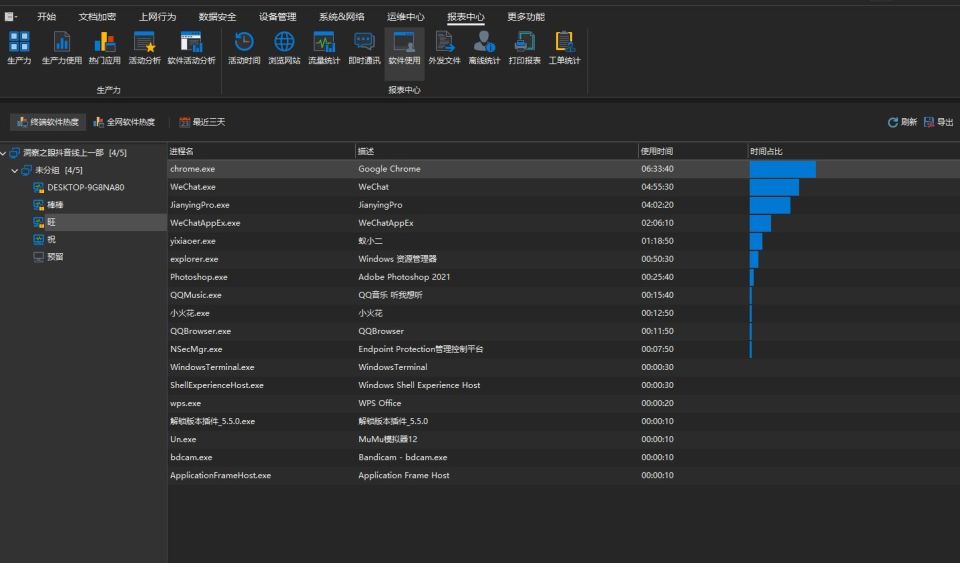Switch to the 数据安全 ribbon tab
Image resolution: width=960 pixels, height=563 pixels.
[217, 17]
